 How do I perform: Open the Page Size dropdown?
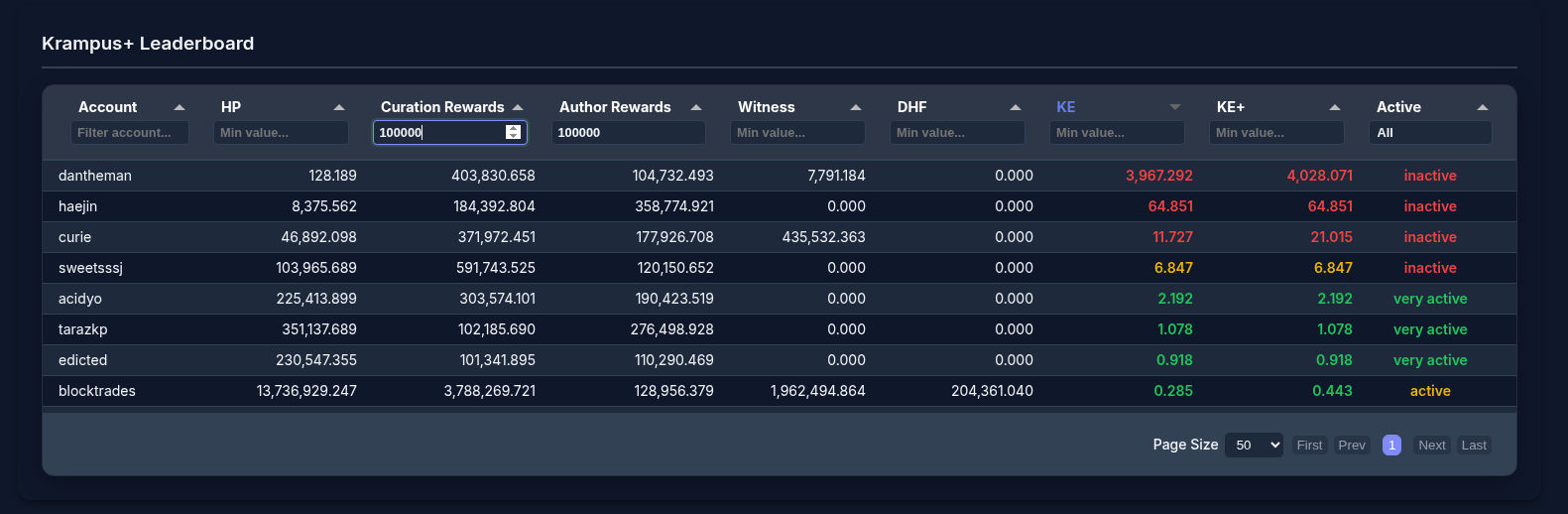coord(1254,446)
